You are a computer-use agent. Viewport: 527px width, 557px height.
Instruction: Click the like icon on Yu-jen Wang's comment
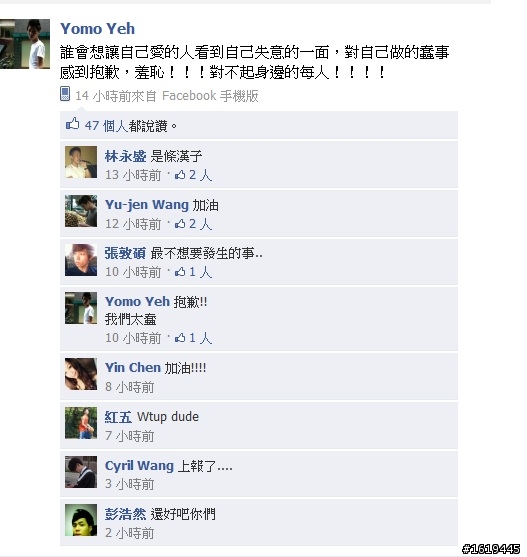(180, 223)
